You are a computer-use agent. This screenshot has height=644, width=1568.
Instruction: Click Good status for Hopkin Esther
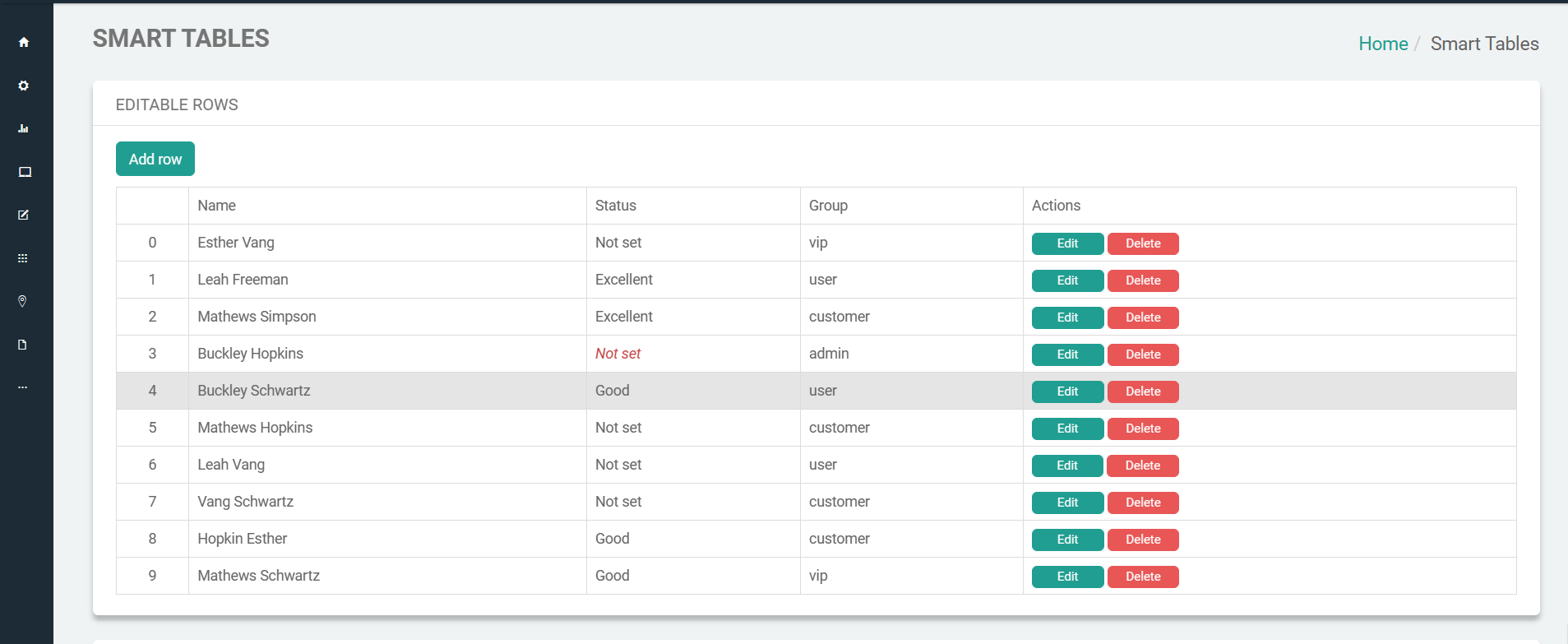[613, 539]
